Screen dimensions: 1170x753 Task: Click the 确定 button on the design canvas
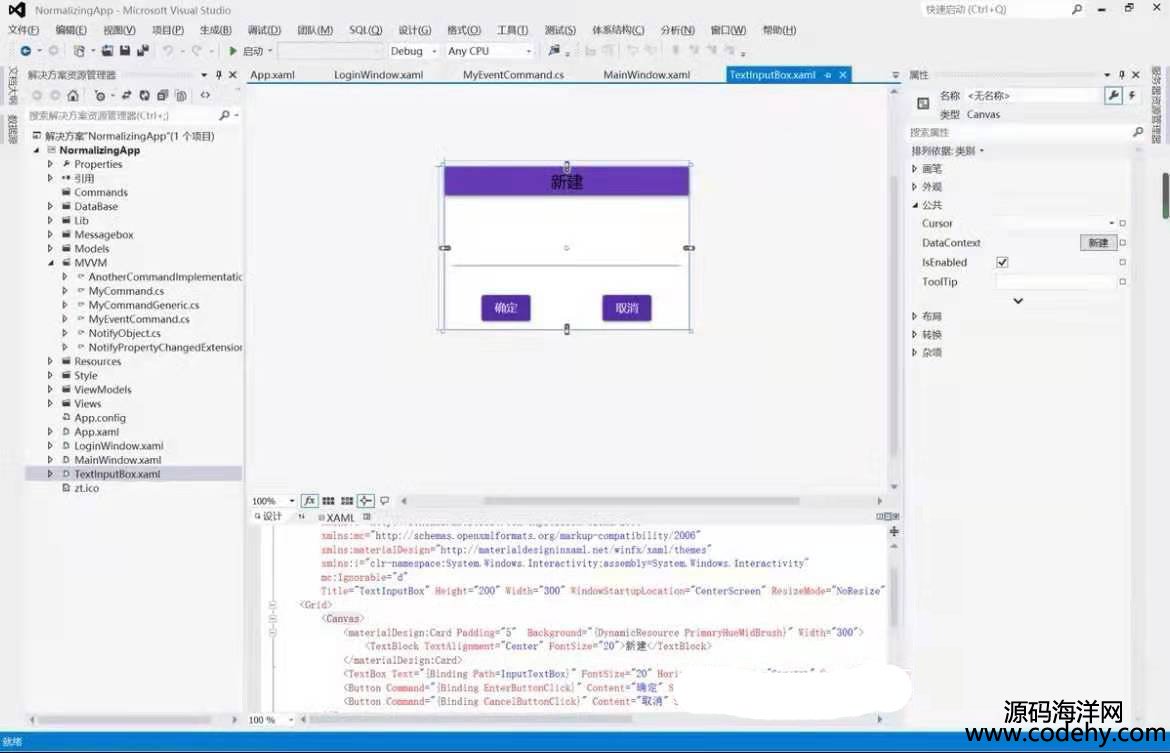[505, 308]
